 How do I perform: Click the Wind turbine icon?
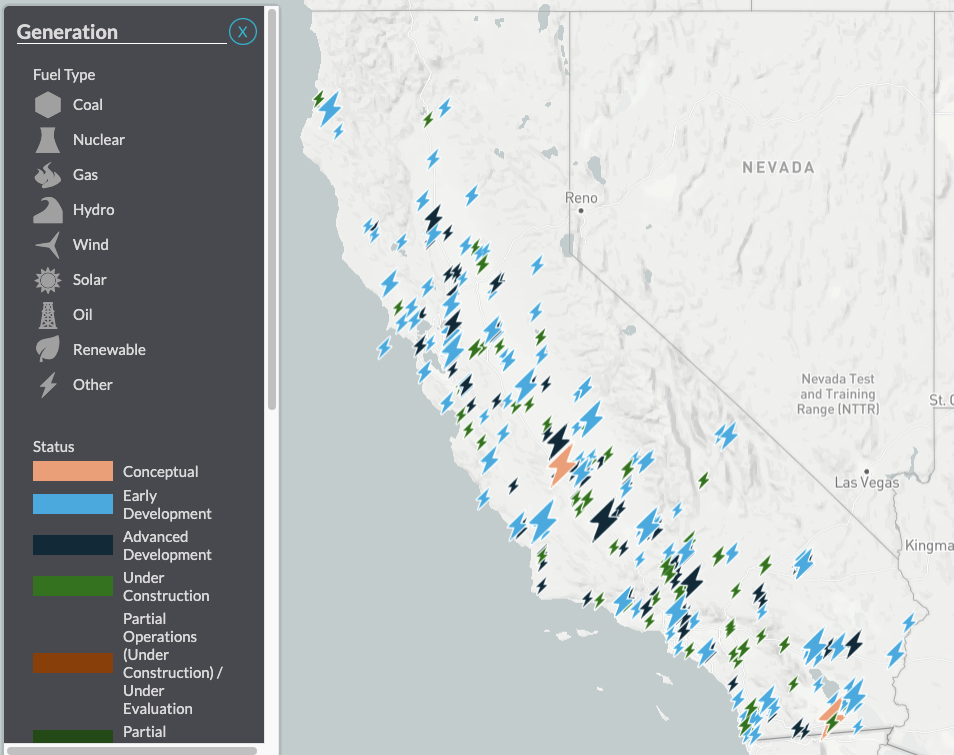48,244
